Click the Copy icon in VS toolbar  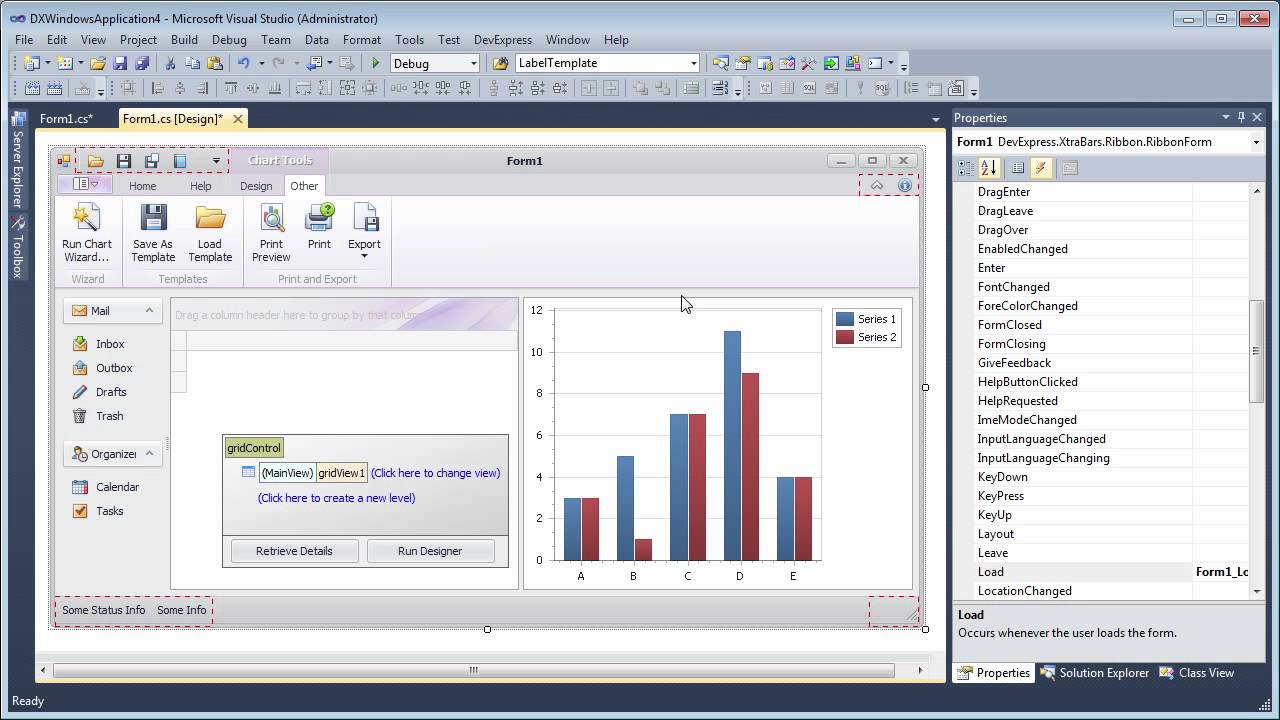[191, 63]
